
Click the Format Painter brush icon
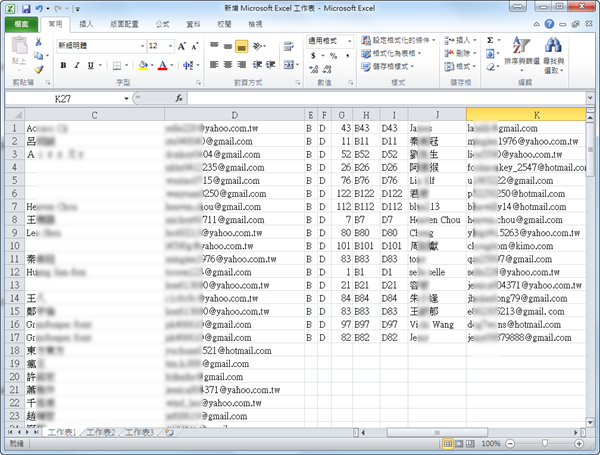[x=38, y=70]
